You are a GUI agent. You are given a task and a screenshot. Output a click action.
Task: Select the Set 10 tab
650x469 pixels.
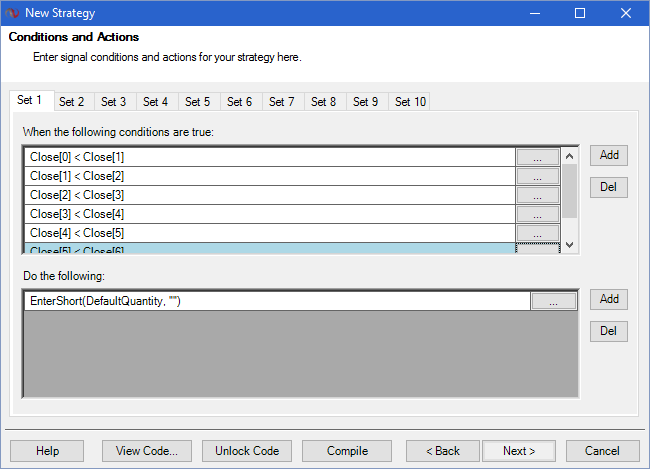point(410,102)
